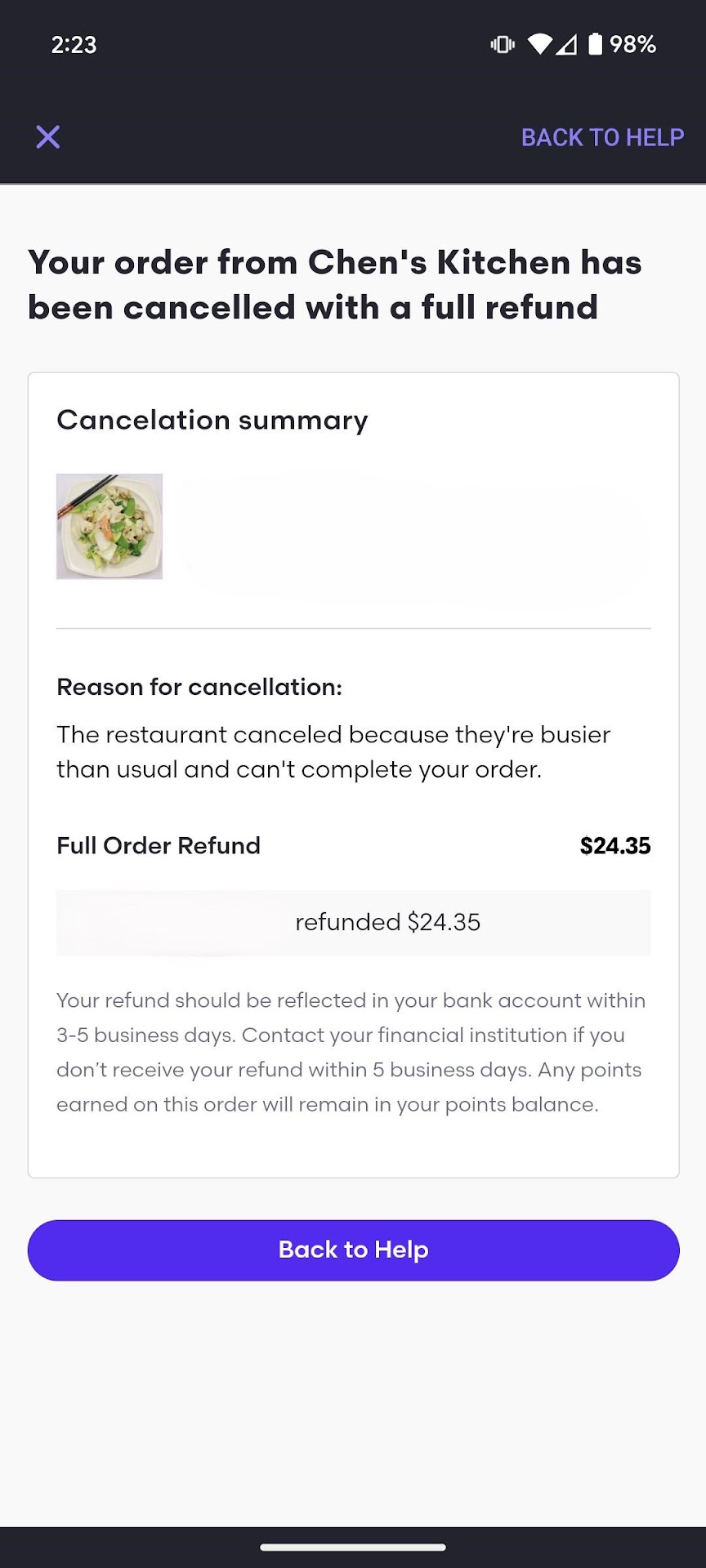Tap the Wi-Fi signal status icon
Screen dimensions: 706x1568
click(x=539, y=44)
